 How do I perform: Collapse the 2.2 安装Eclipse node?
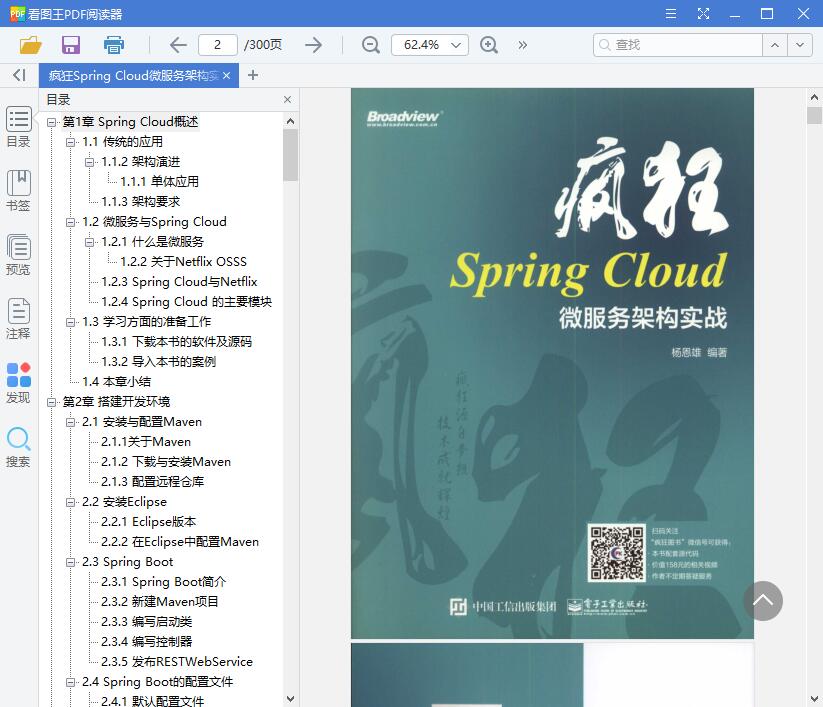point(70,502)
